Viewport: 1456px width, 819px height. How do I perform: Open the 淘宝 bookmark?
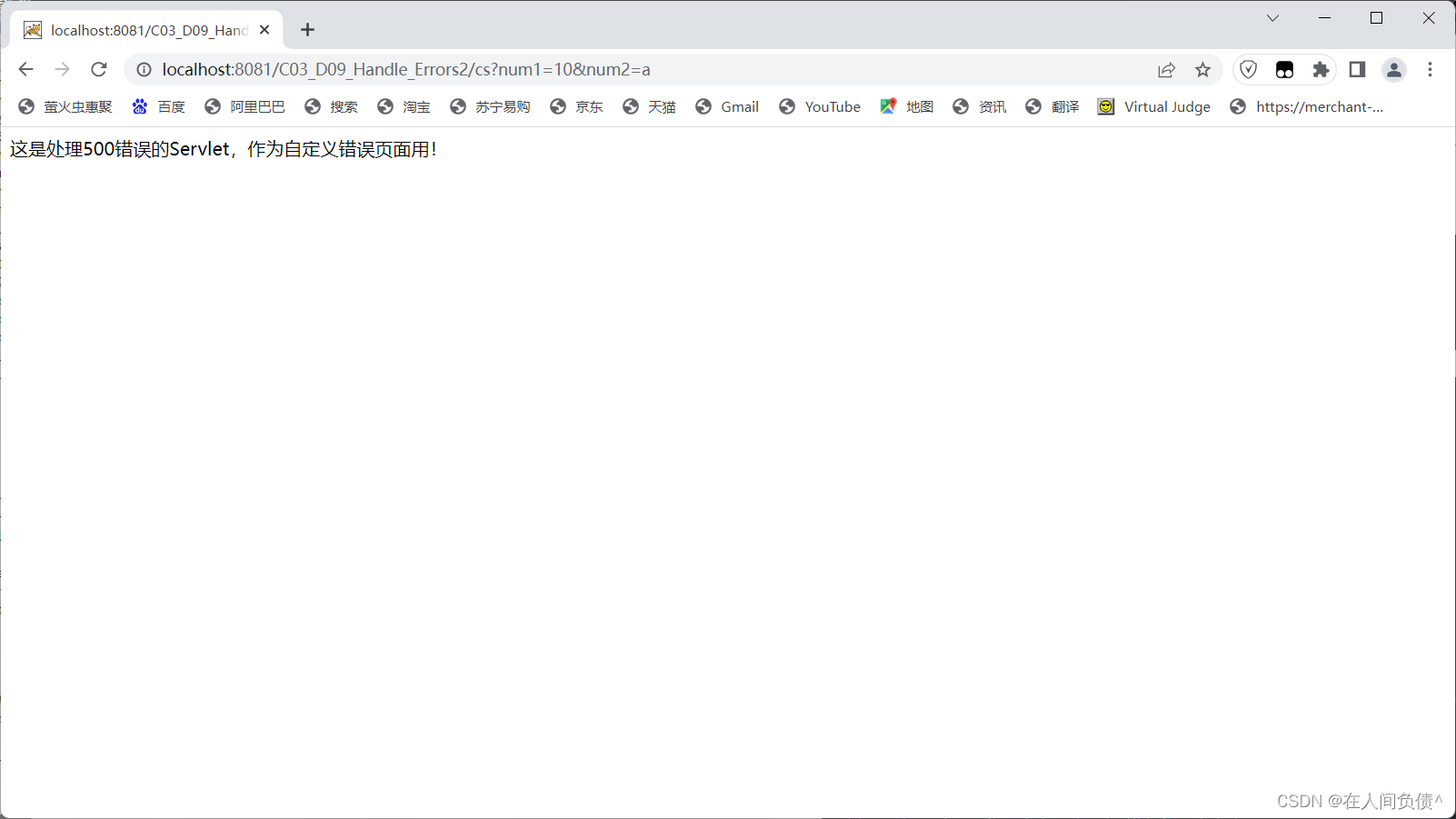(x=404, y=106)
